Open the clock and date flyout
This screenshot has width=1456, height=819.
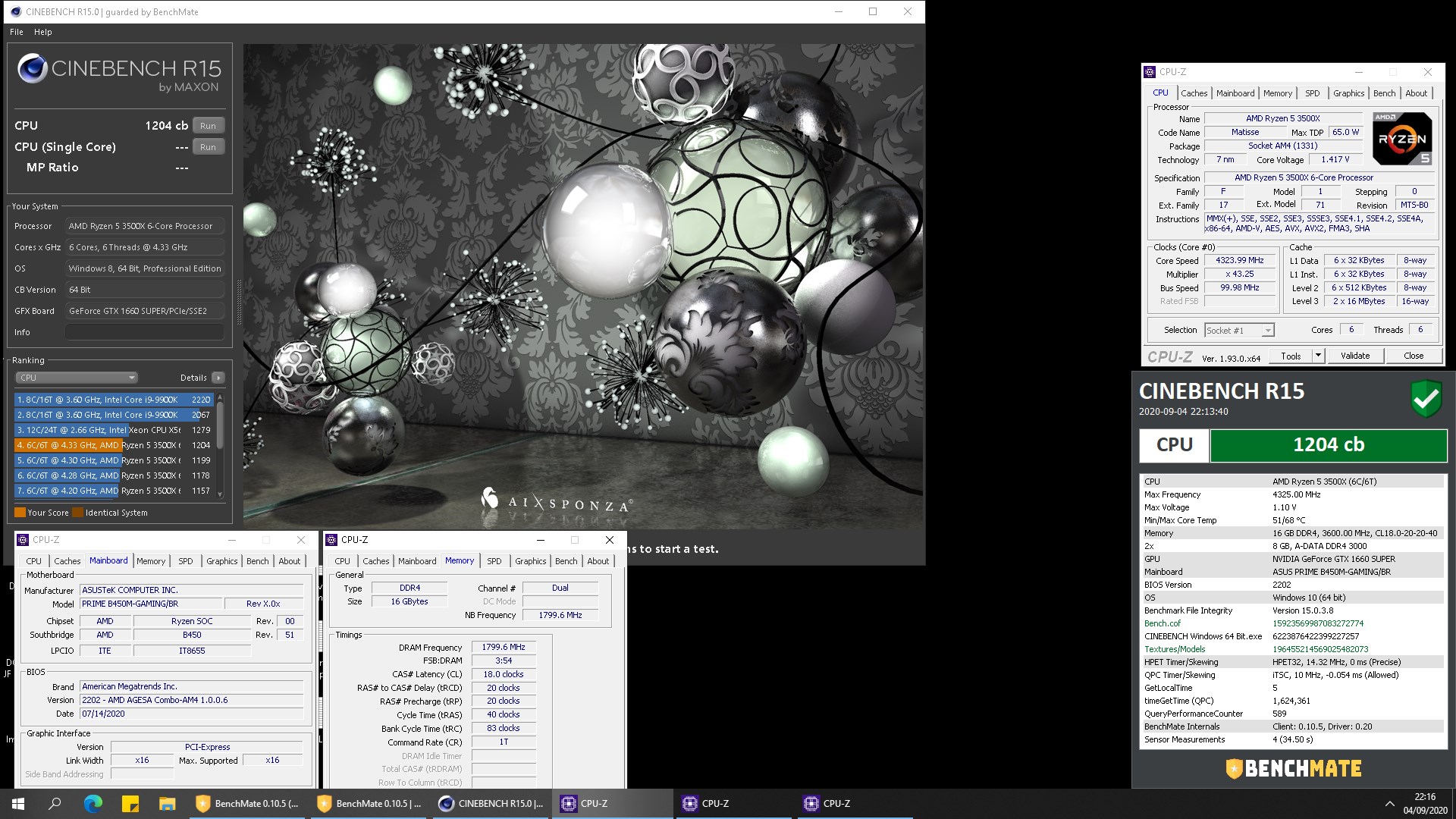tap(1425, 804)
